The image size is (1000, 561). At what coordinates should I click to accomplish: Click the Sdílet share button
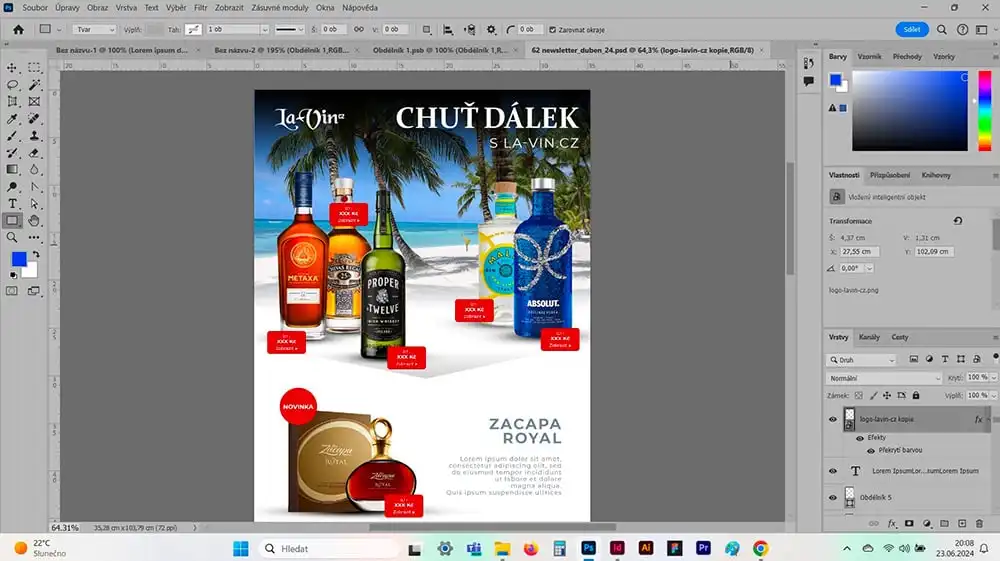[x=912, y=29]
